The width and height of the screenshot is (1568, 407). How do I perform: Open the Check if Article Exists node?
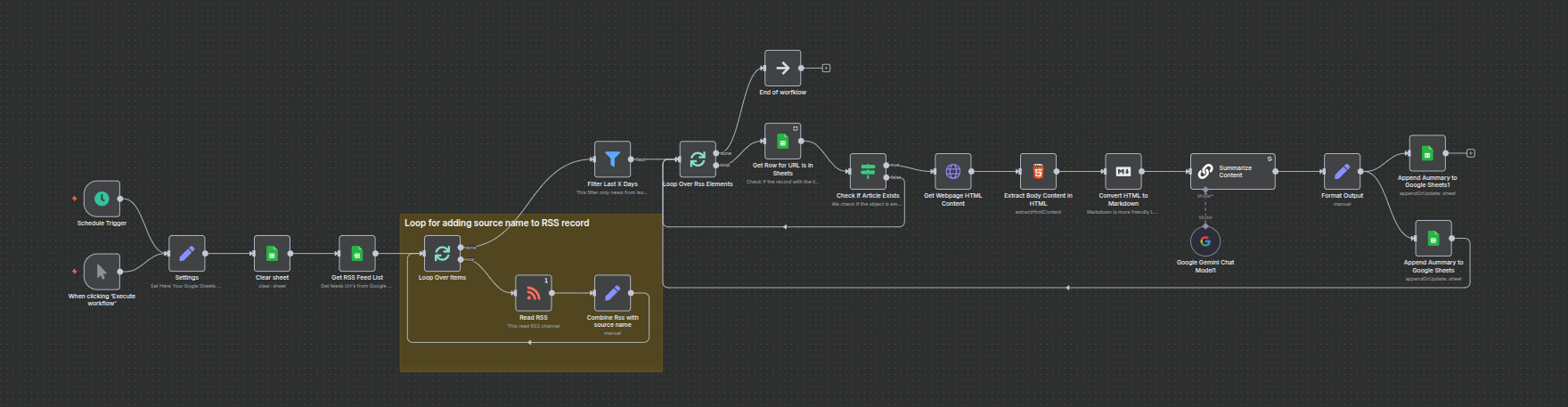pos(868,171)
